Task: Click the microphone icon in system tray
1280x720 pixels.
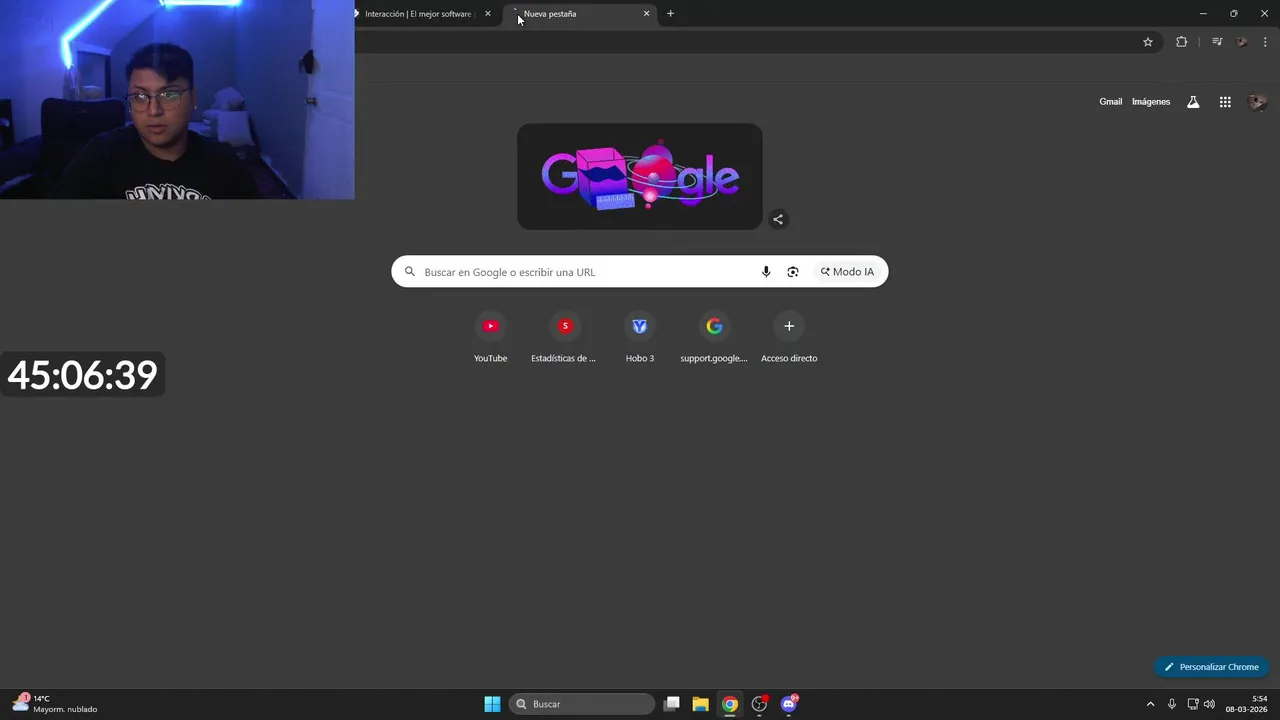Action: (1172, 704)
